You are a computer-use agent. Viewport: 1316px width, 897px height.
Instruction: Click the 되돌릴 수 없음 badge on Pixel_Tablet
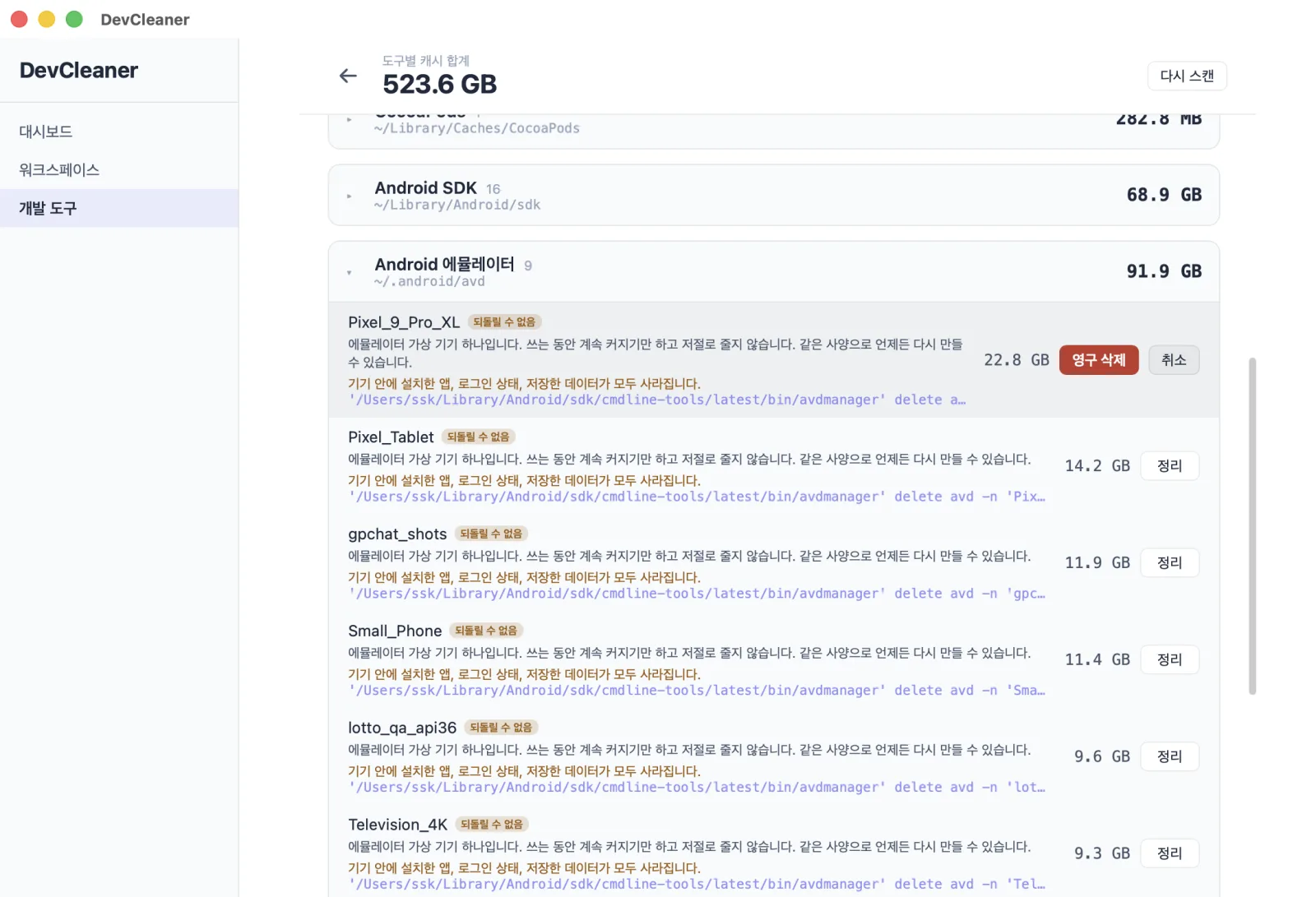(x=479, y=437)
